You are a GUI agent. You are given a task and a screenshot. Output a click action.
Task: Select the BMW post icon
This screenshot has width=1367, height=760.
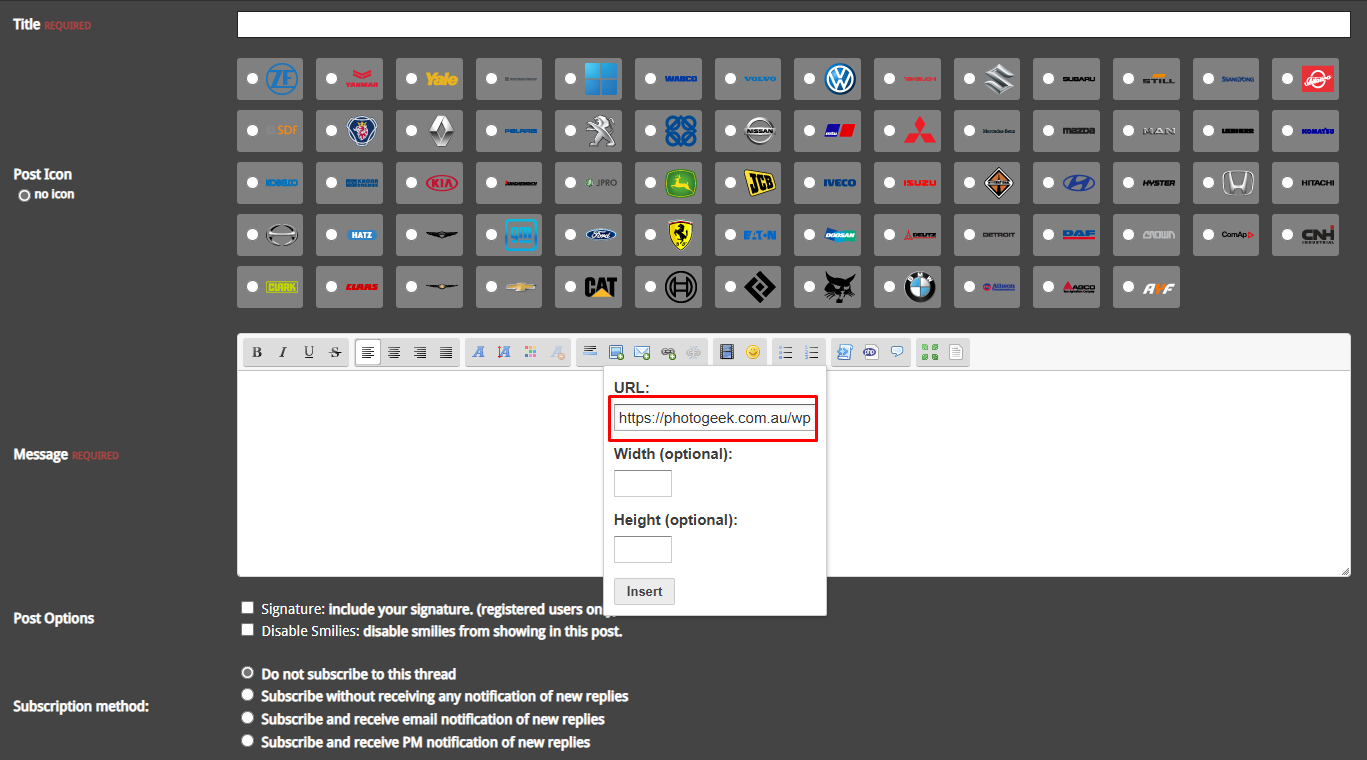(889, 287)
